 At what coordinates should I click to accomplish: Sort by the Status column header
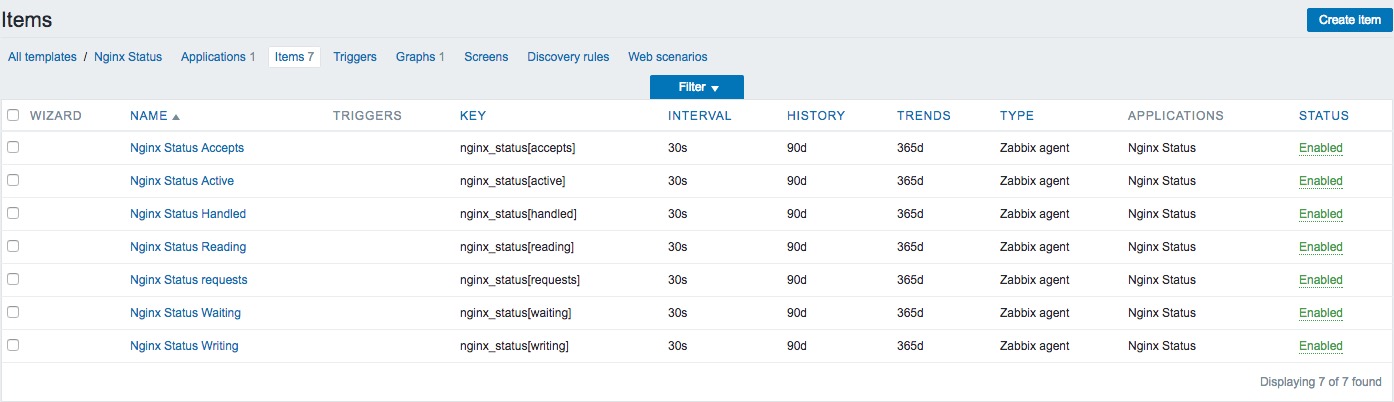[x=1324, y=116]
